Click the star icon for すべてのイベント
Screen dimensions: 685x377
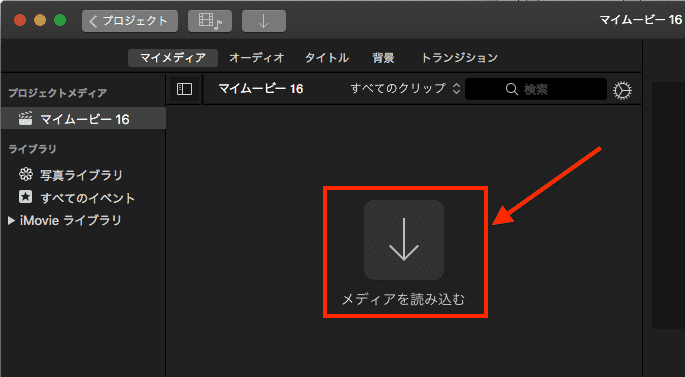[25, 197]
